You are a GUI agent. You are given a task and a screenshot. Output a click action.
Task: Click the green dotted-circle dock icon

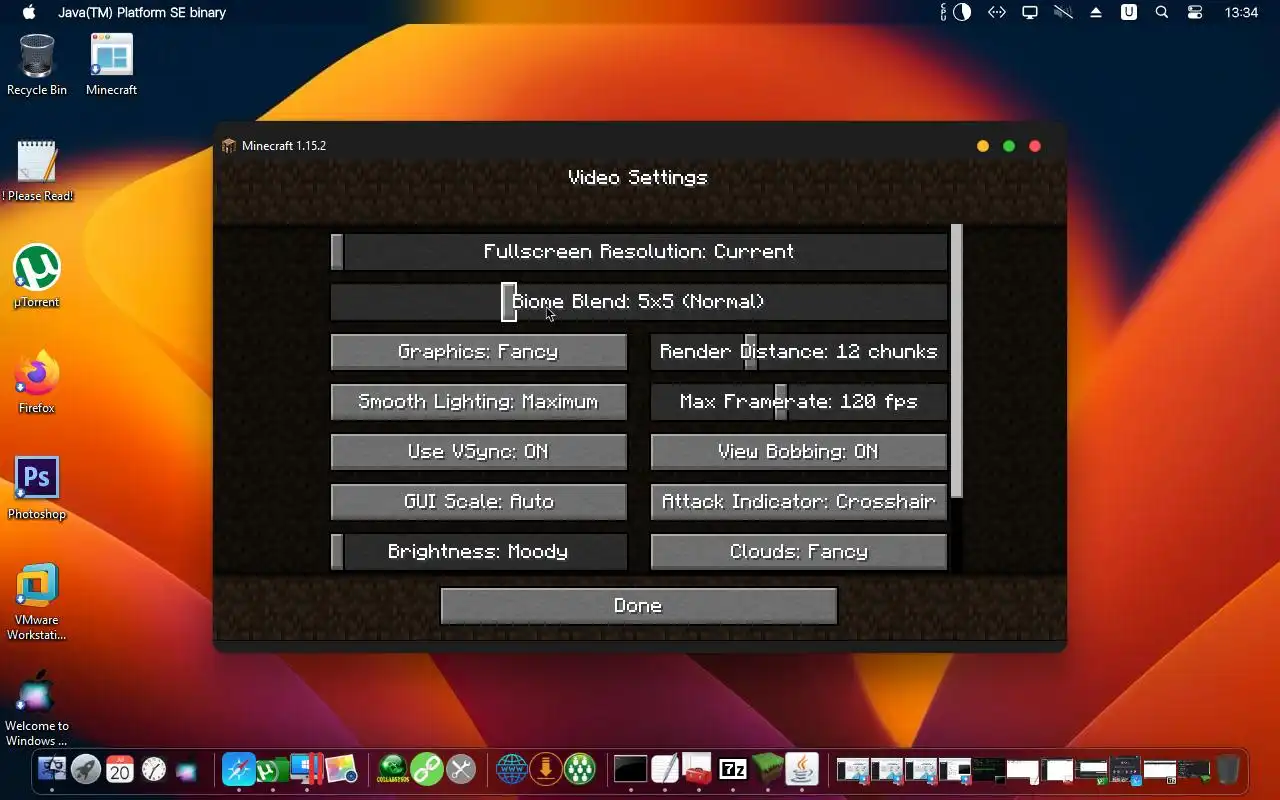[580, 769]
